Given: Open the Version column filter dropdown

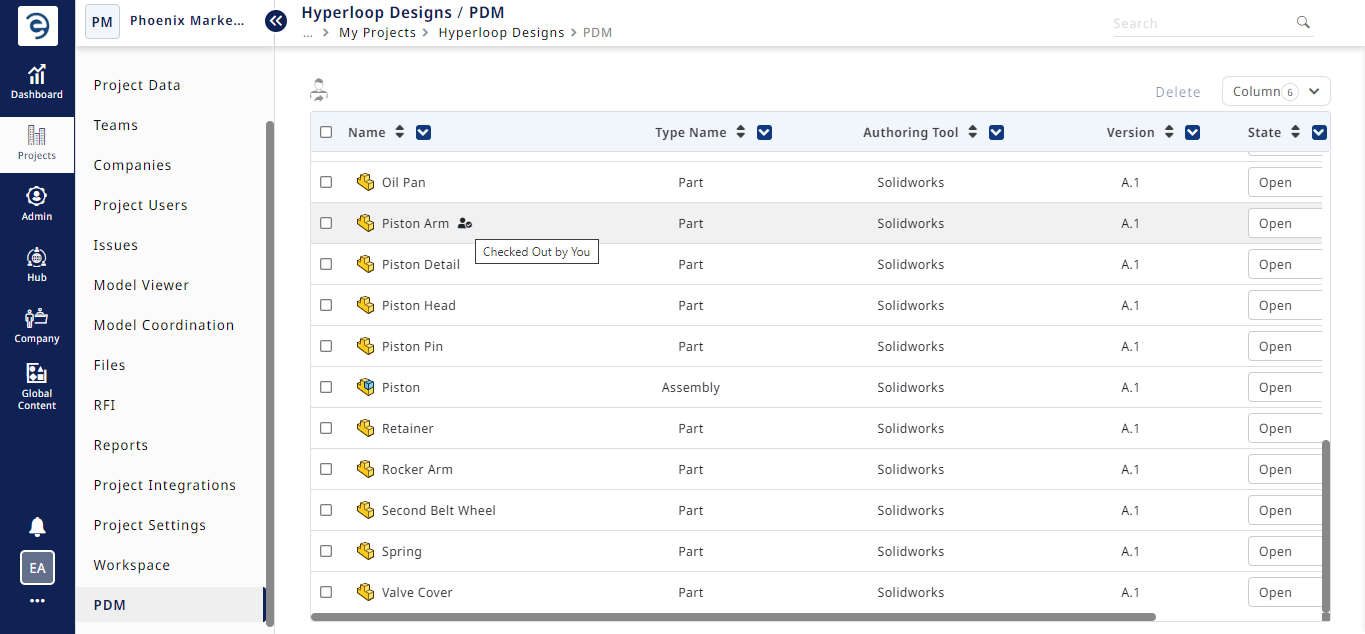Looking at the screenshot, I should click(x=1192, y=132).
